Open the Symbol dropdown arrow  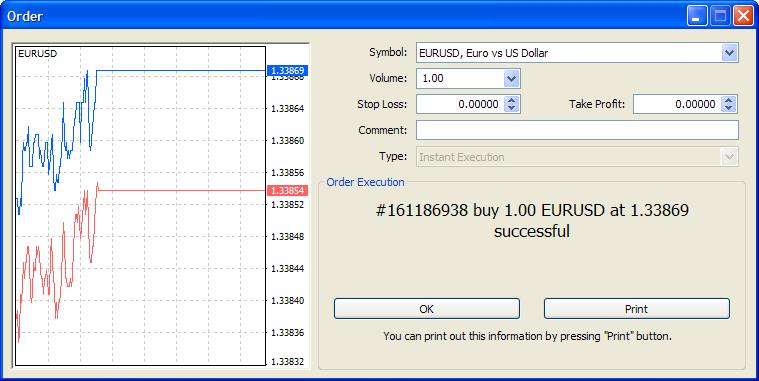point(729,52)
